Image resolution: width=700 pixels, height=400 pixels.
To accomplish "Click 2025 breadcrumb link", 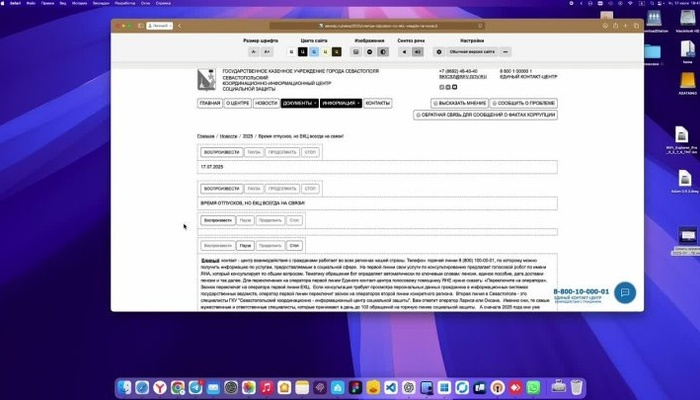I will pos(248,136).
